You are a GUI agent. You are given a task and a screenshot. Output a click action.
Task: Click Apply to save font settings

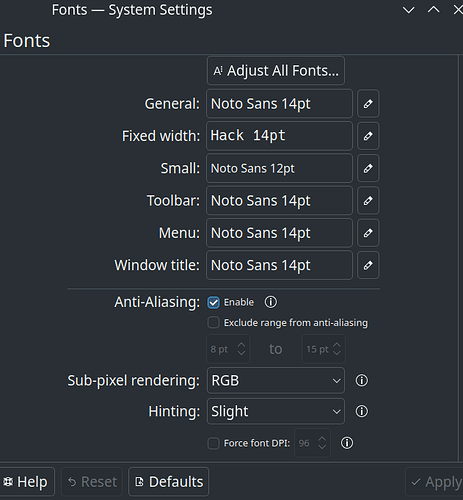point(435,482)
